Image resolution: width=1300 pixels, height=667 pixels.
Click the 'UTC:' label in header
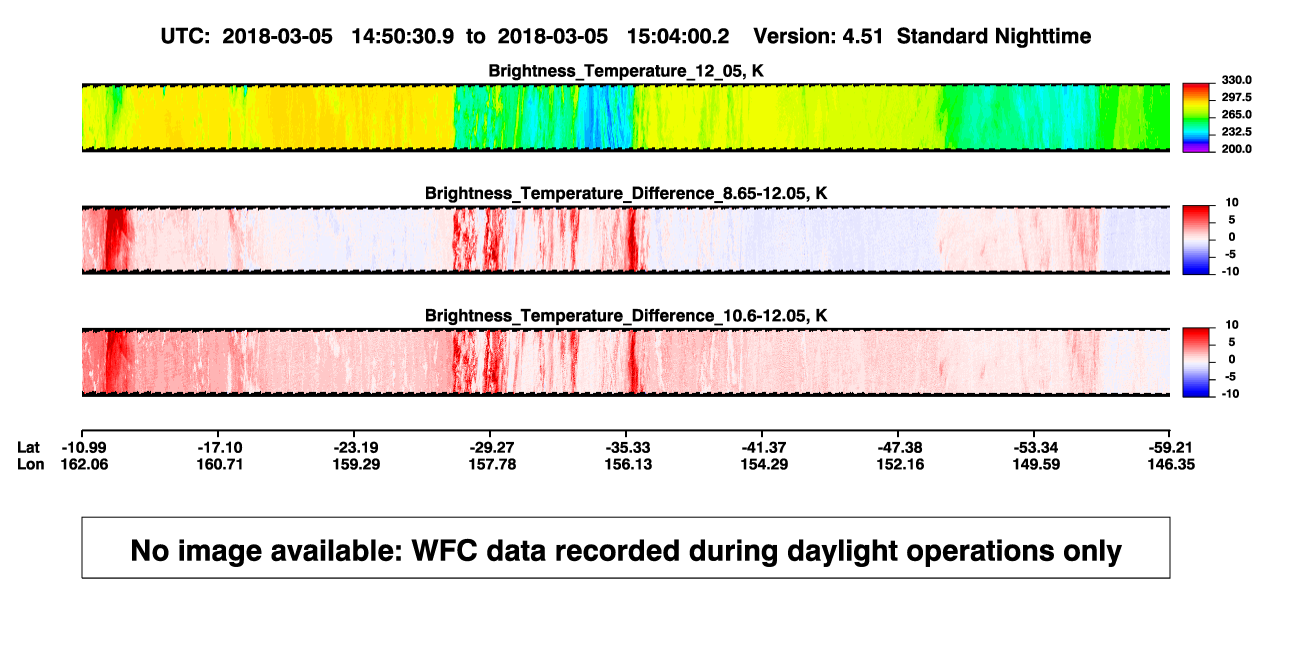184,36
